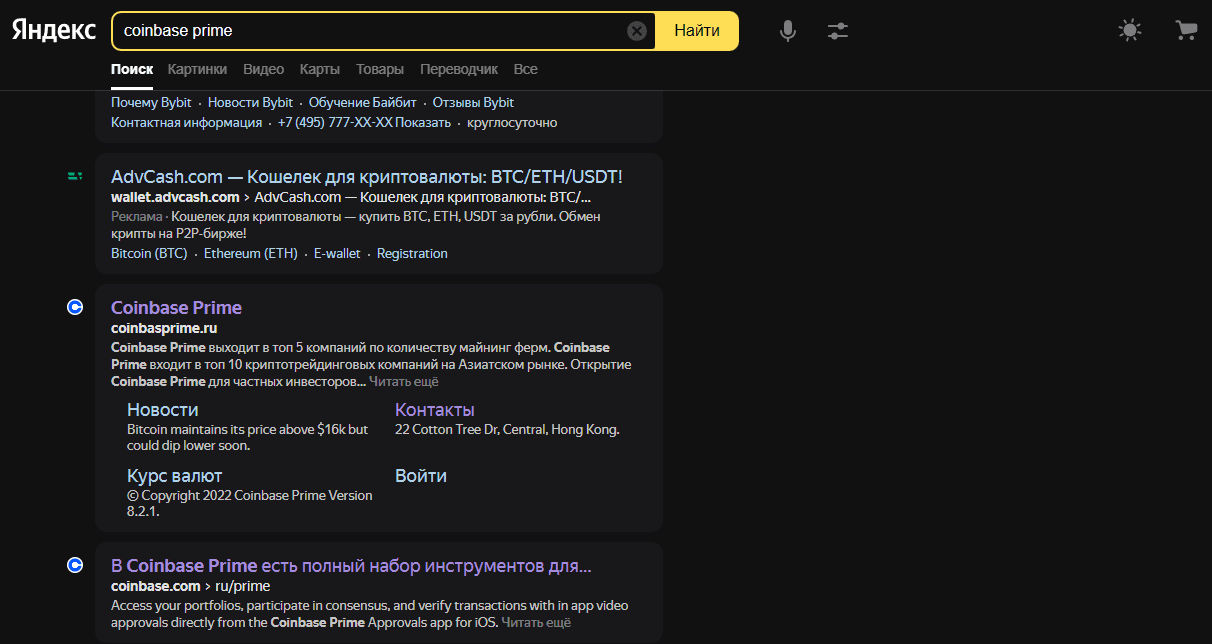1212x644 pixels.
Task: Open the Карты tab
Action: click(x=319, y=69)
